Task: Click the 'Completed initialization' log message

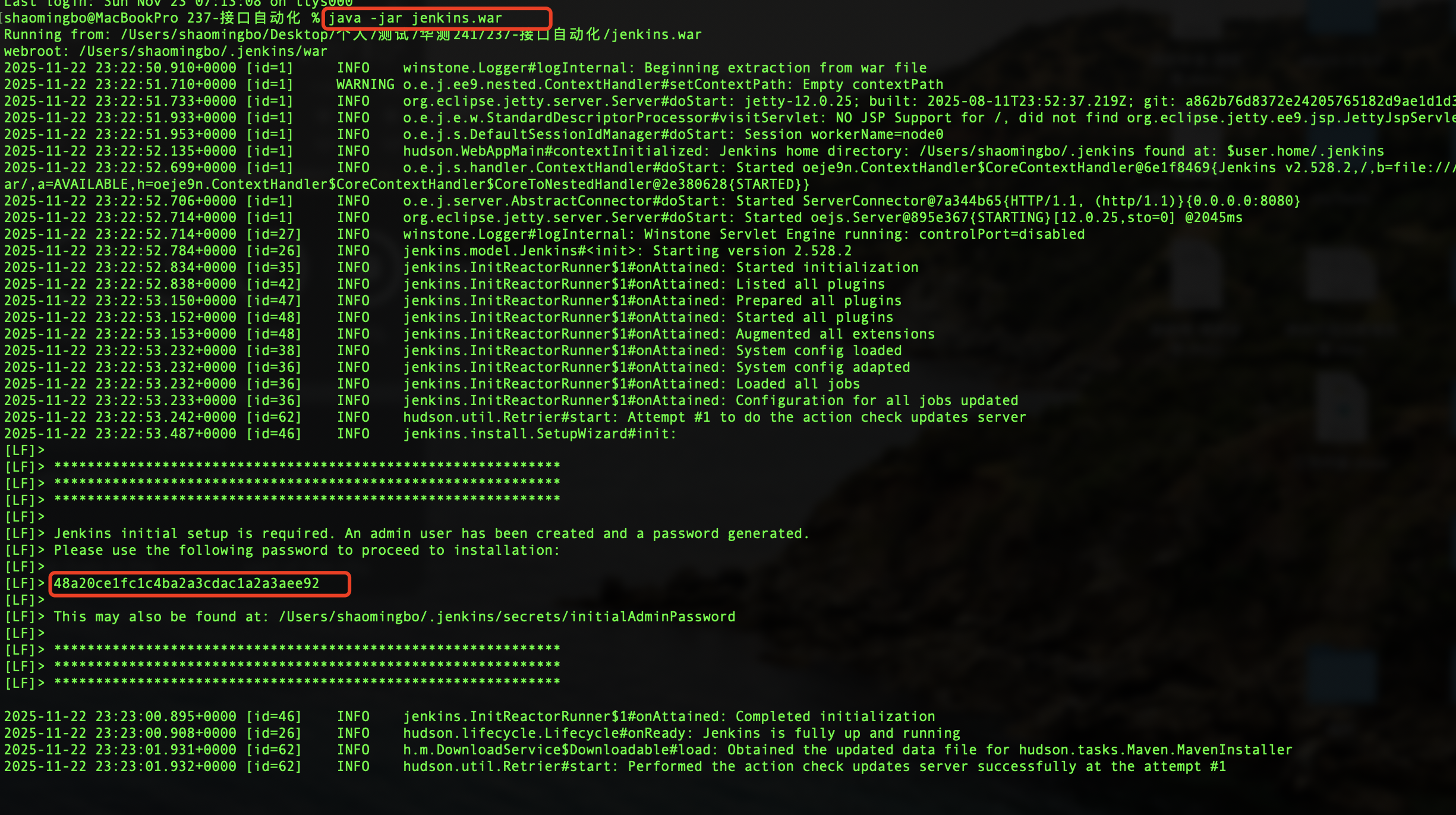Action: pos(835,717)
